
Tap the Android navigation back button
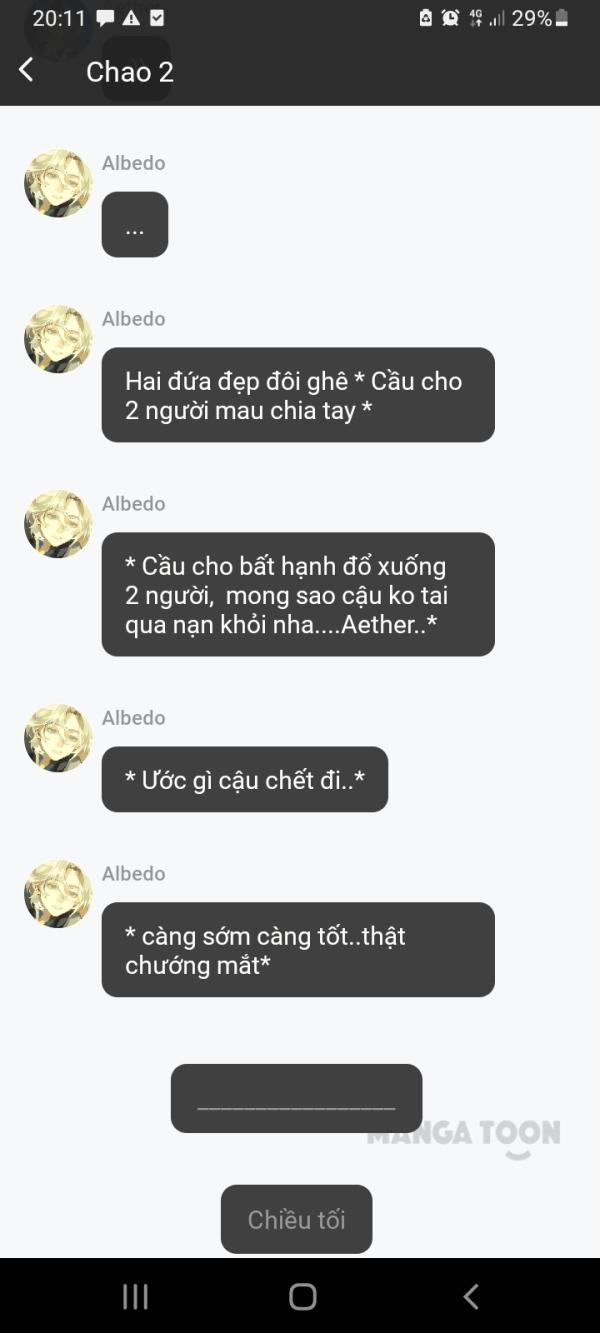click(471, 1297)
